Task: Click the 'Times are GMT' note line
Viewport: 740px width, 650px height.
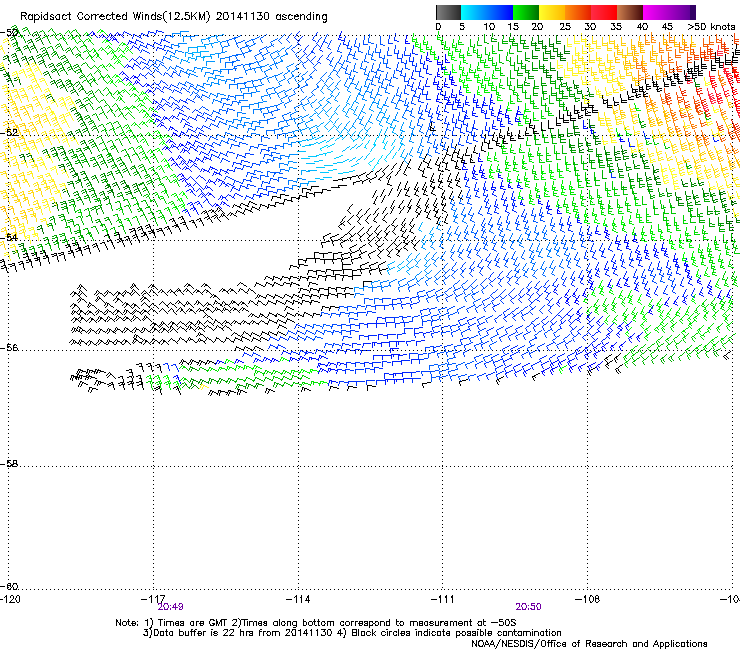Action: [316, 623]
